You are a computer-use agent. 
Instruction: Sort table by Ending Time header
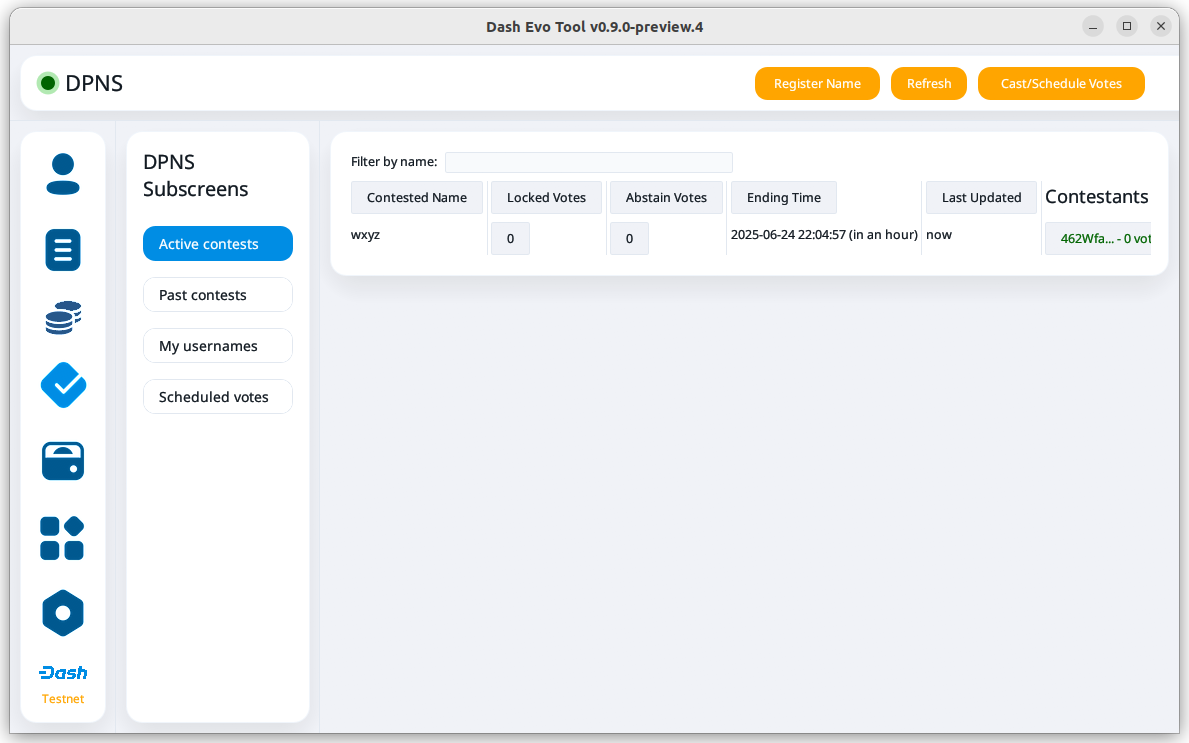pyautogui.click(x=783, y=198)
